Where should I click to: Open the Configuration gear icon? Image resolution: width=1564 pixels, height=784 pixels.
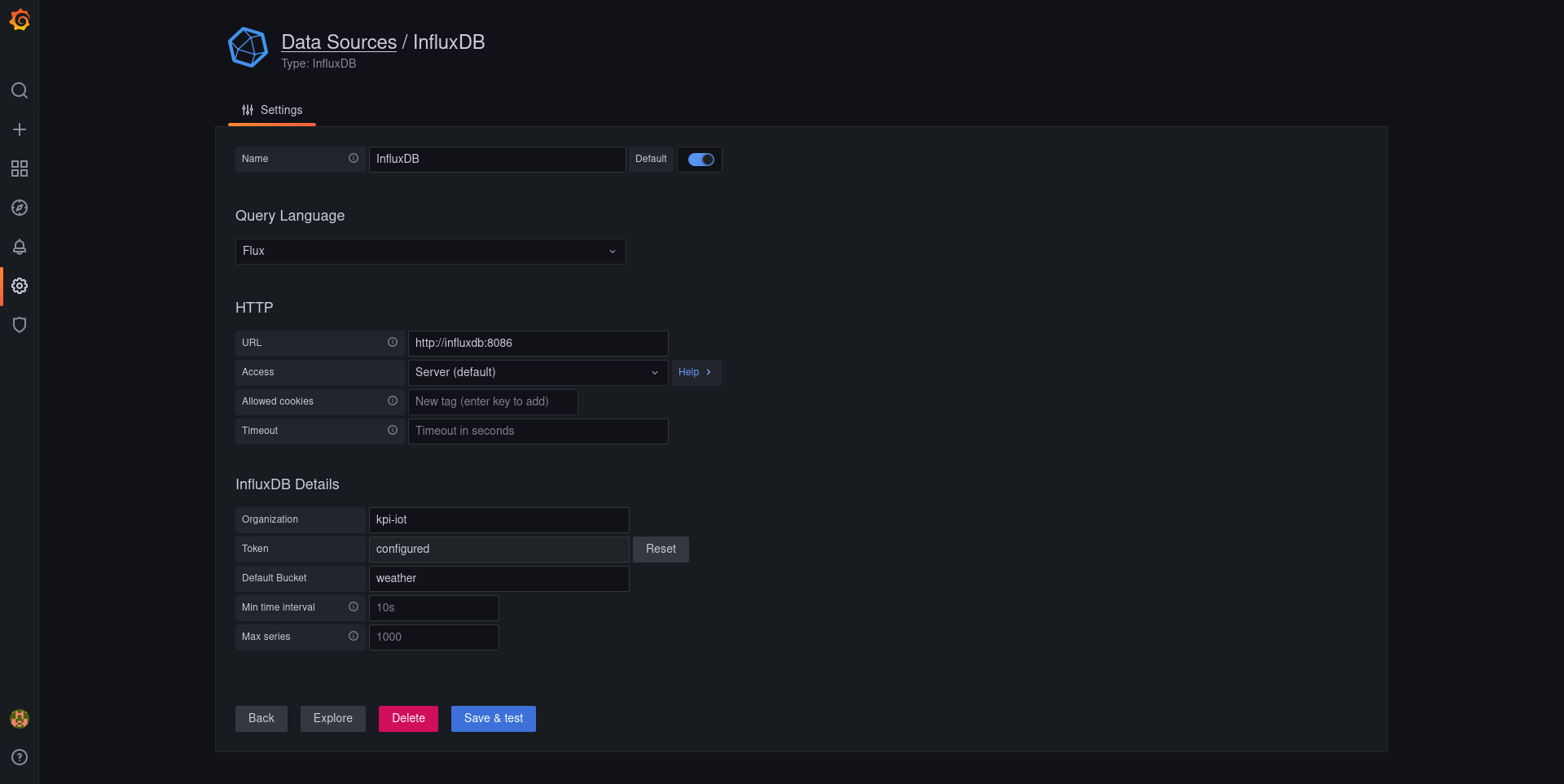(20, 286)
